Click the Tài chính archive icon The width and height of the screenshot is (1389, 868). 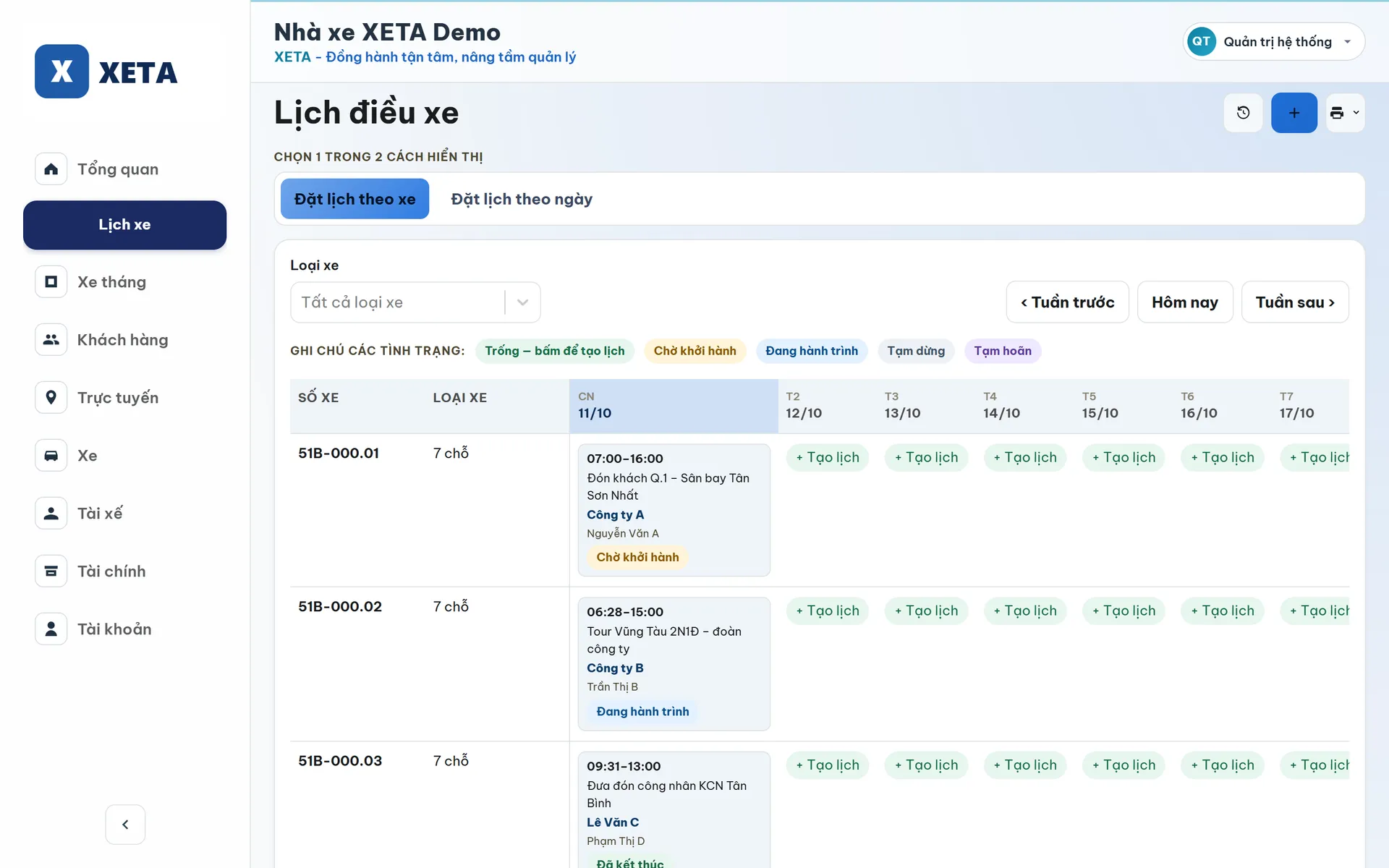coord(51,571)
